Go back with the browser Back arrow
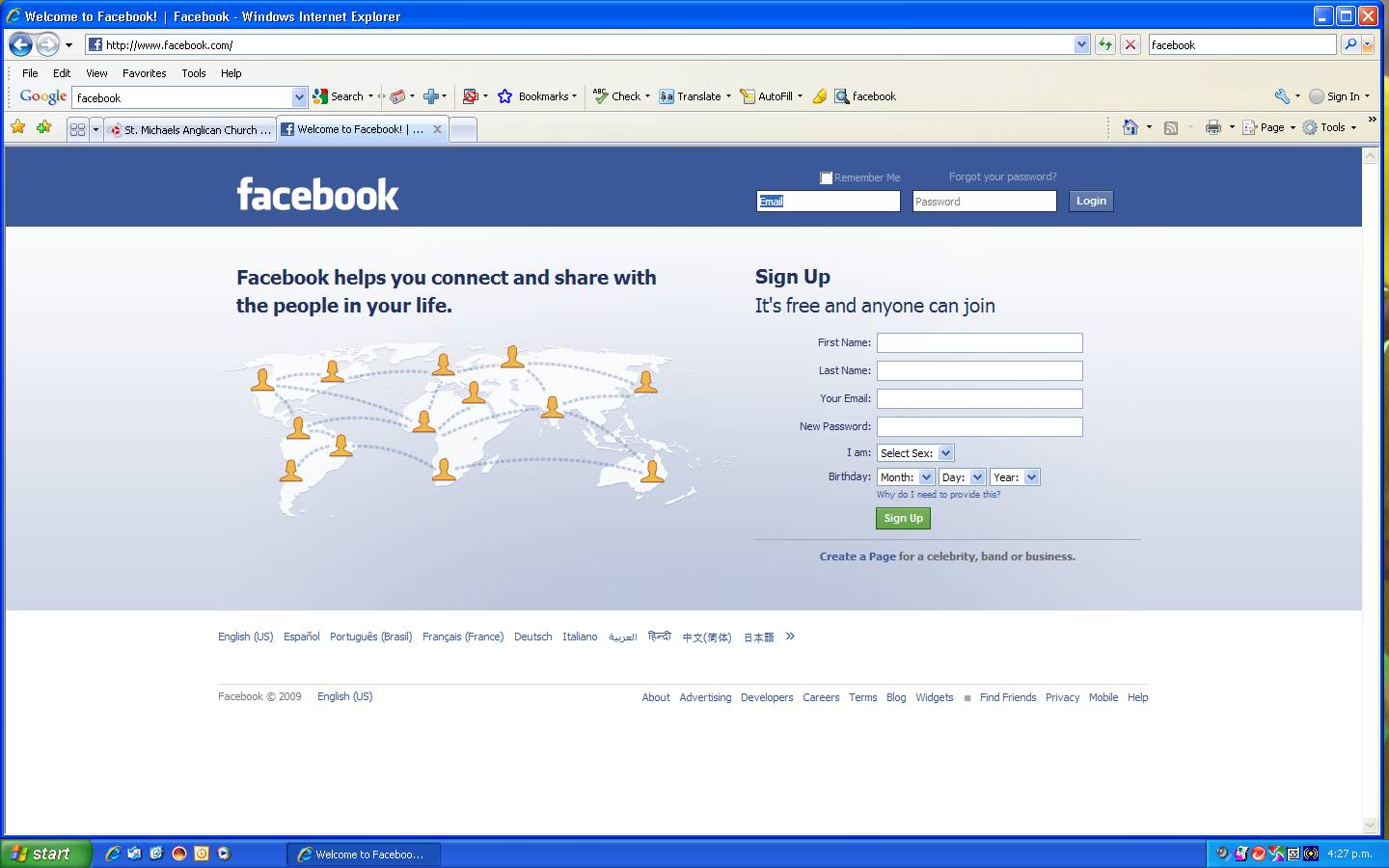1389x868 pixels. 20,44
